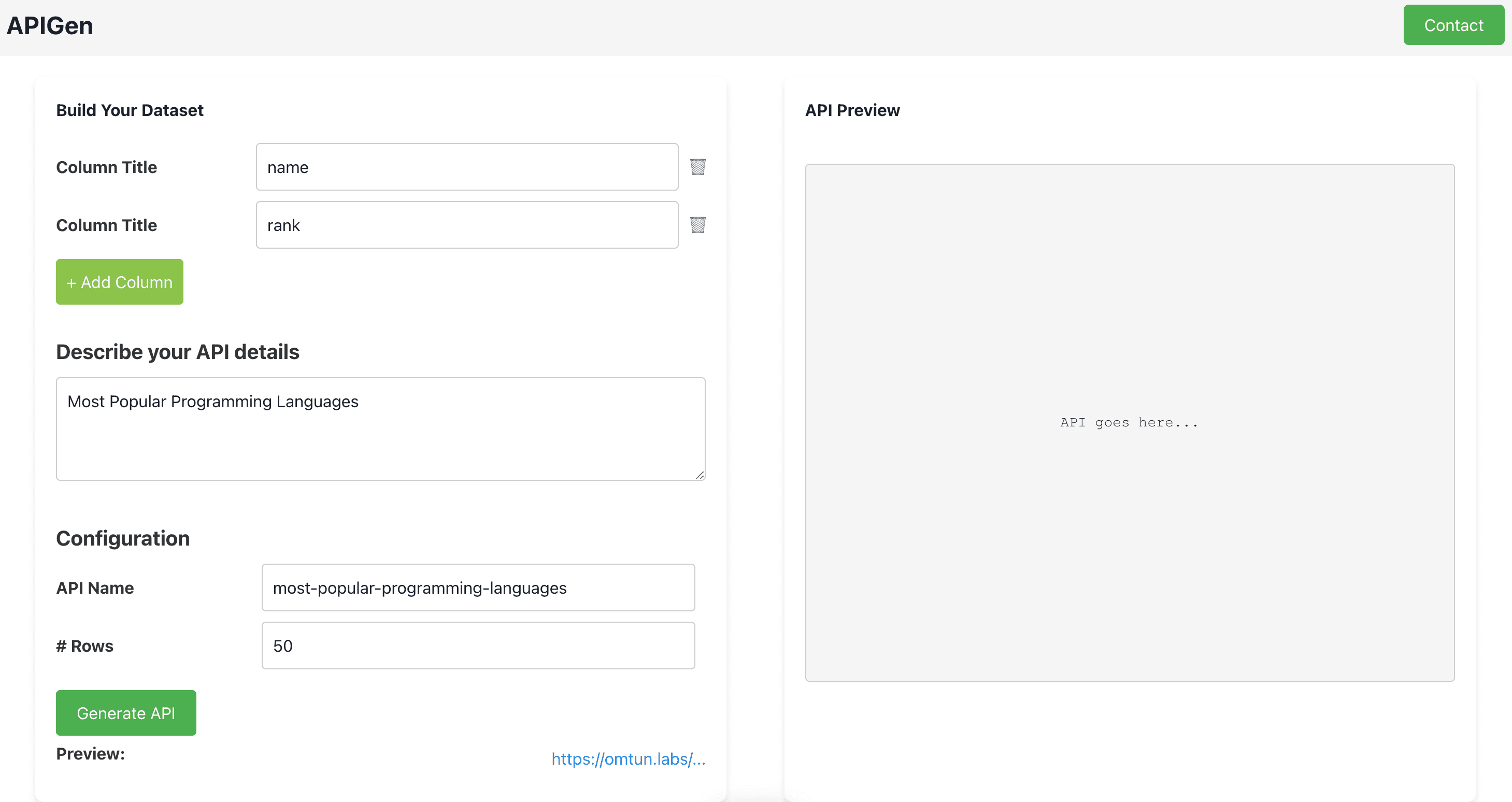The image size is (1512, 802).
Task: Open the omtun.labs preview link
Action: pos(628,759)
